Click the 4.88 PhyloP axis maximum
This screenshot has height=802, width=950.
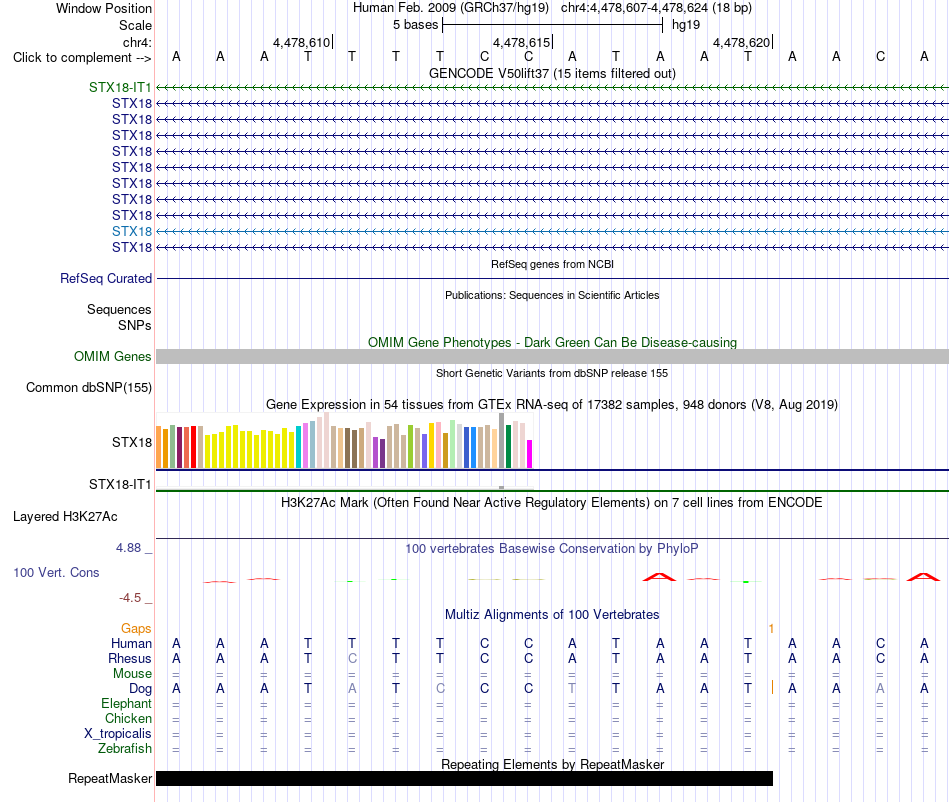(x=128, y=548)
